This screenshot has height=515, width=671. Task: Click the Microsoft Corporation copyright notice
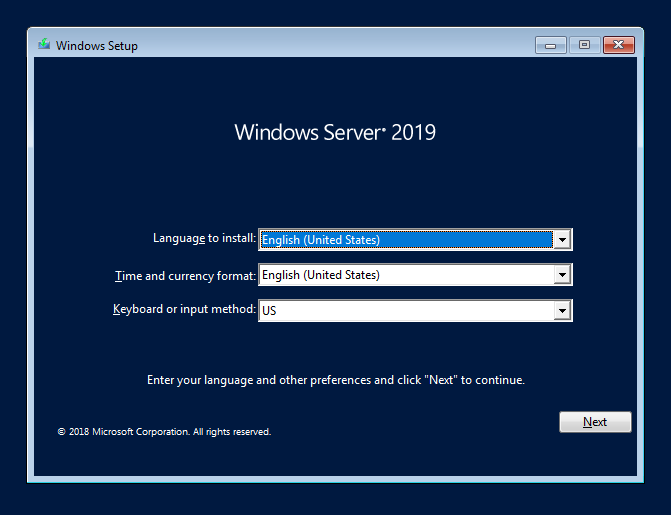(x=164, y=432)
